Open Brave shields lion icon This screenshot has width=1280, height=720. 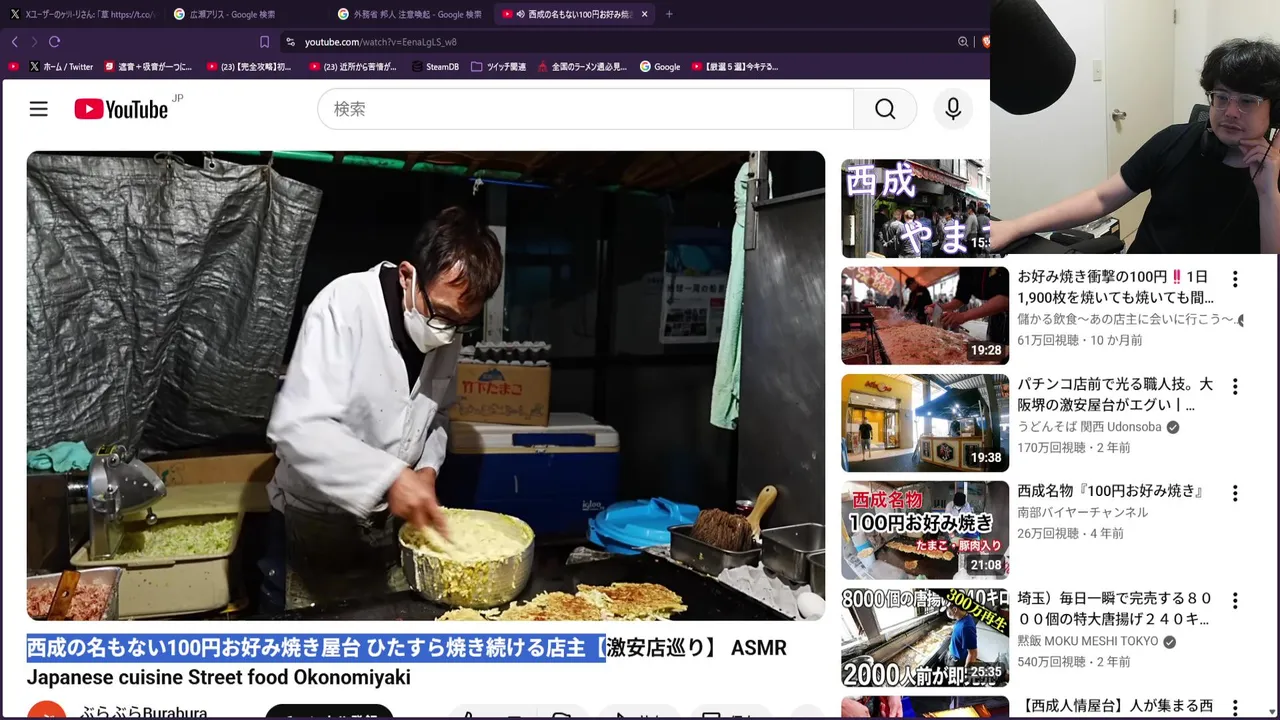pyautogui.click(x=985, y=42)
